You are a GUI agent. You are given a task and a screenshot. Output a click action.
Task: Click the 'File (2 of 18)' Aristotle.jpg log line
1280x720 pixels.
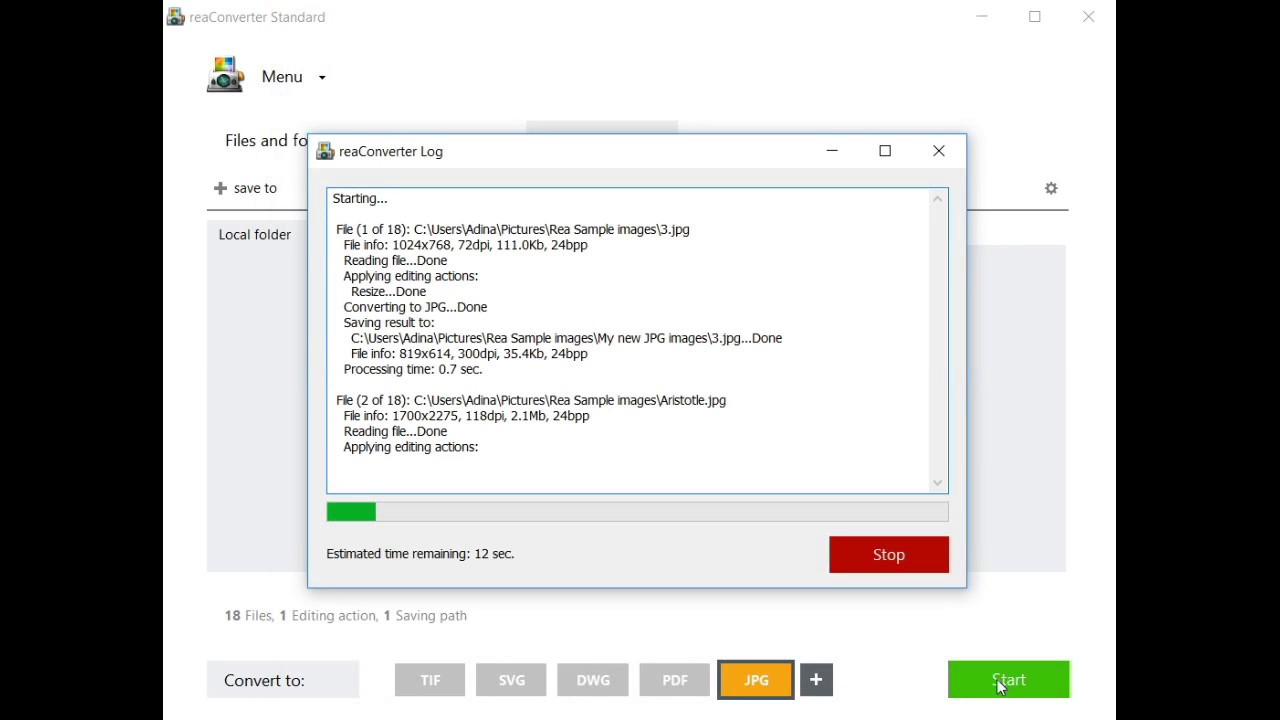click(x=531, y=400)
